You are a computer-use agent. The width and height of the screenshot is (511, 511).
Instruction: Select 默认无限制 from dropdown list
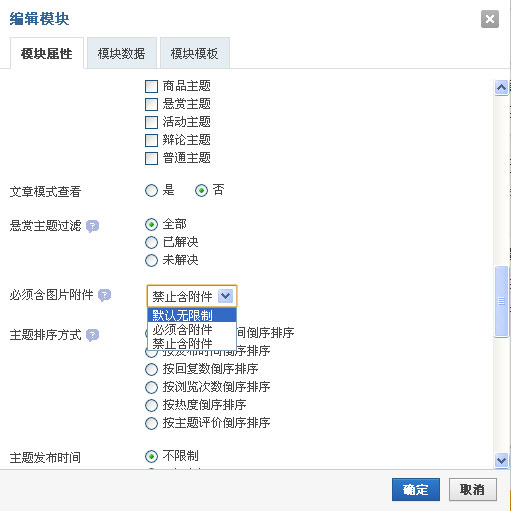[x=192, y=315]
